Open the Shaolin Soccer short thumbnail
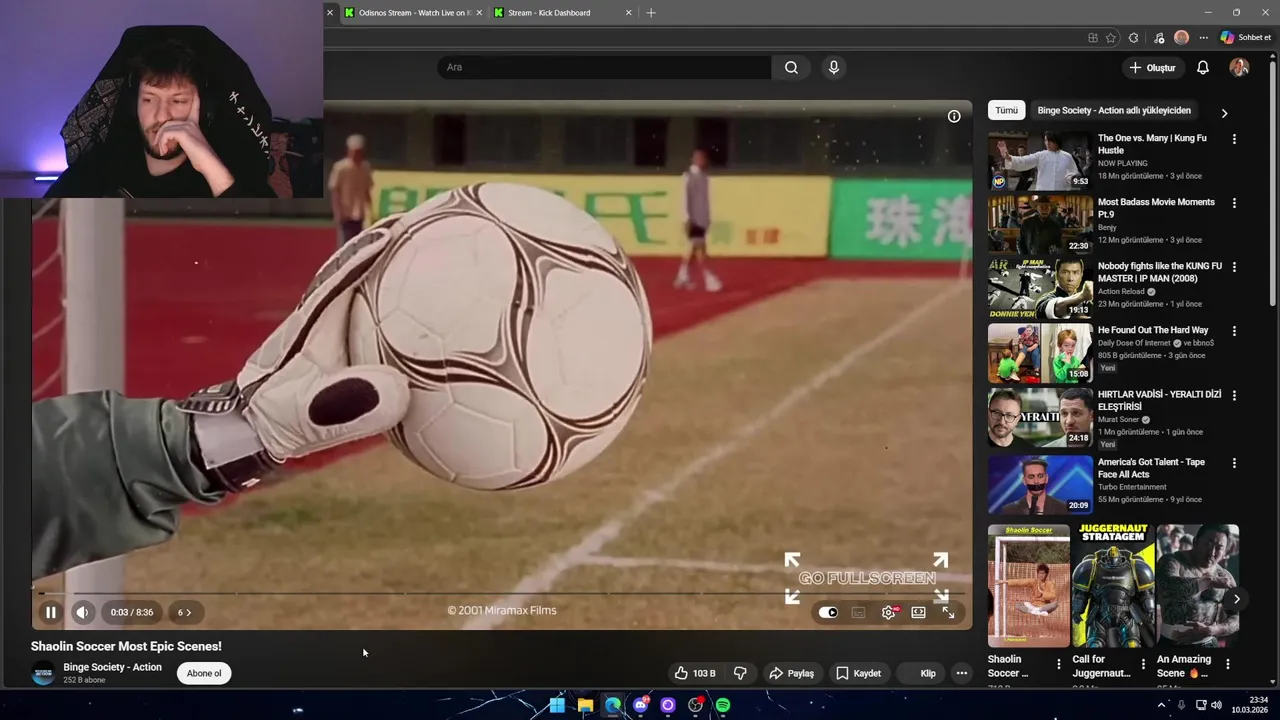This screenshot has height=720, width=1280. [1029, 586]
